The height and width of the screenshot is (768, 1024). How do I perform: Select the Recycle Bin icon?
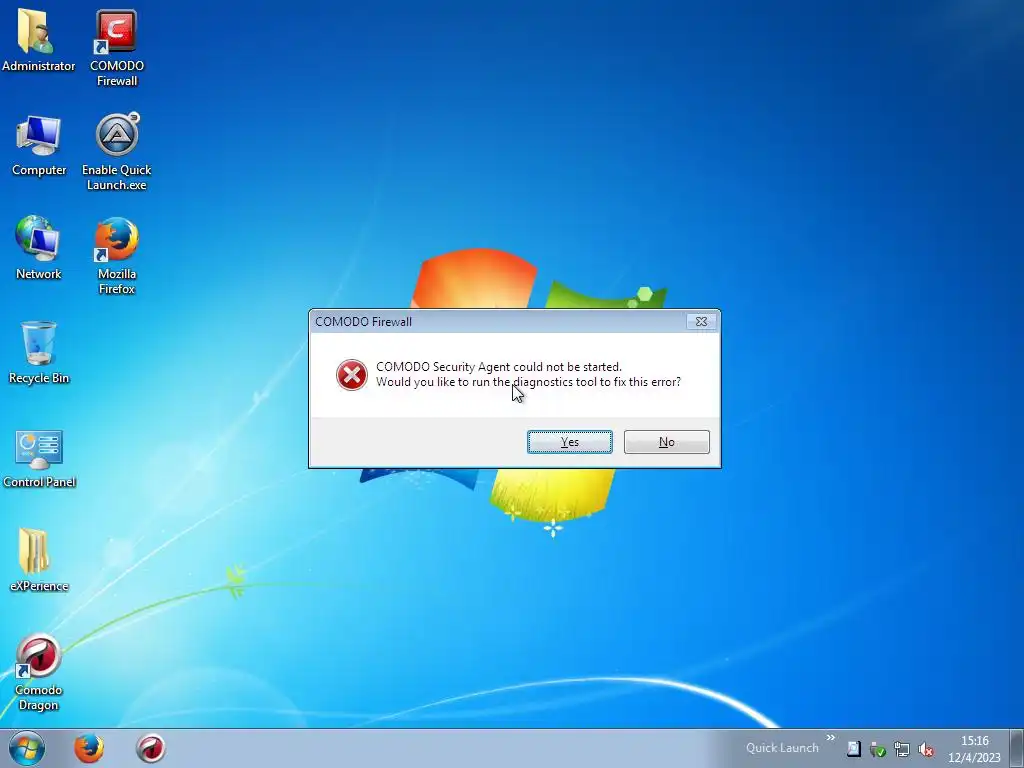[39, 352]
